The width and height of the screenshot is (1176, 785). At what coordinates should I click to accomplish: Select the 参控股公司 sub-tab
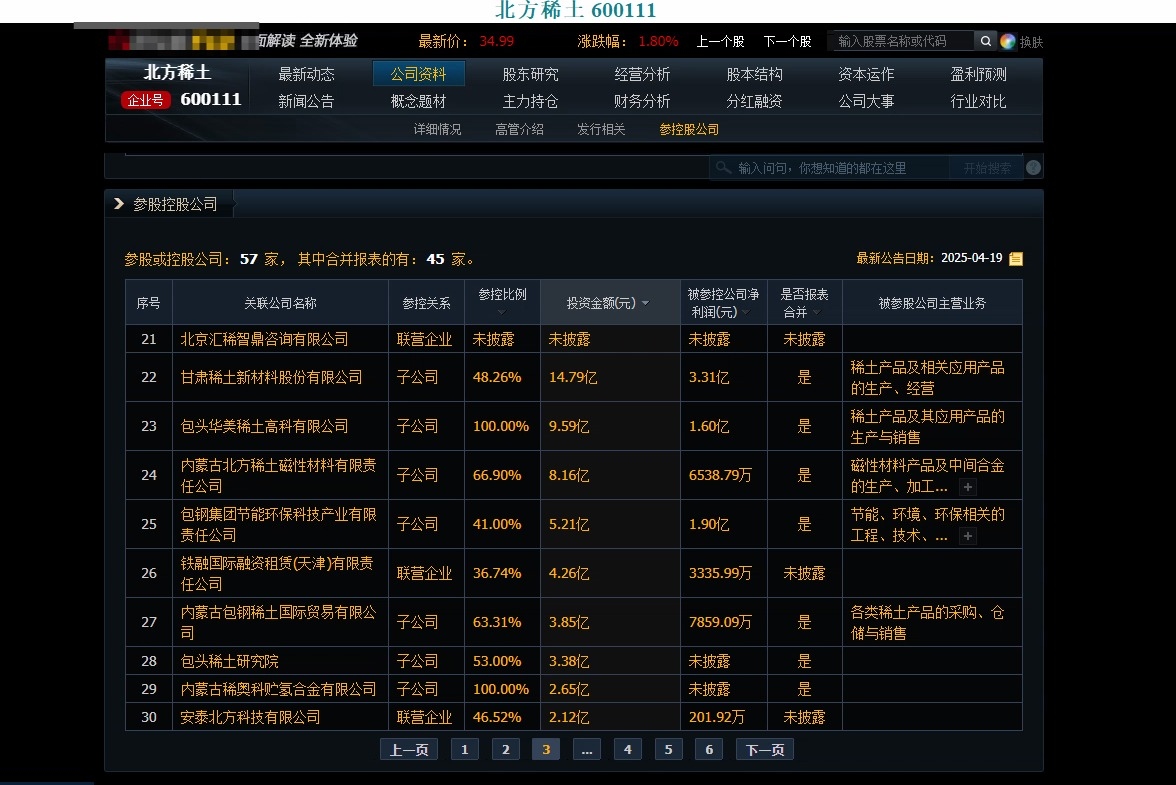(688, 130)
